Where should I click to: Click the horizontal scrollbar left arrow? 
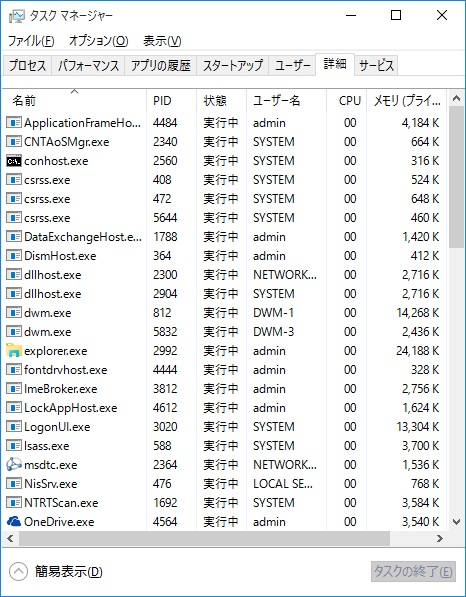pyautogui.click(x=10, y=538)
